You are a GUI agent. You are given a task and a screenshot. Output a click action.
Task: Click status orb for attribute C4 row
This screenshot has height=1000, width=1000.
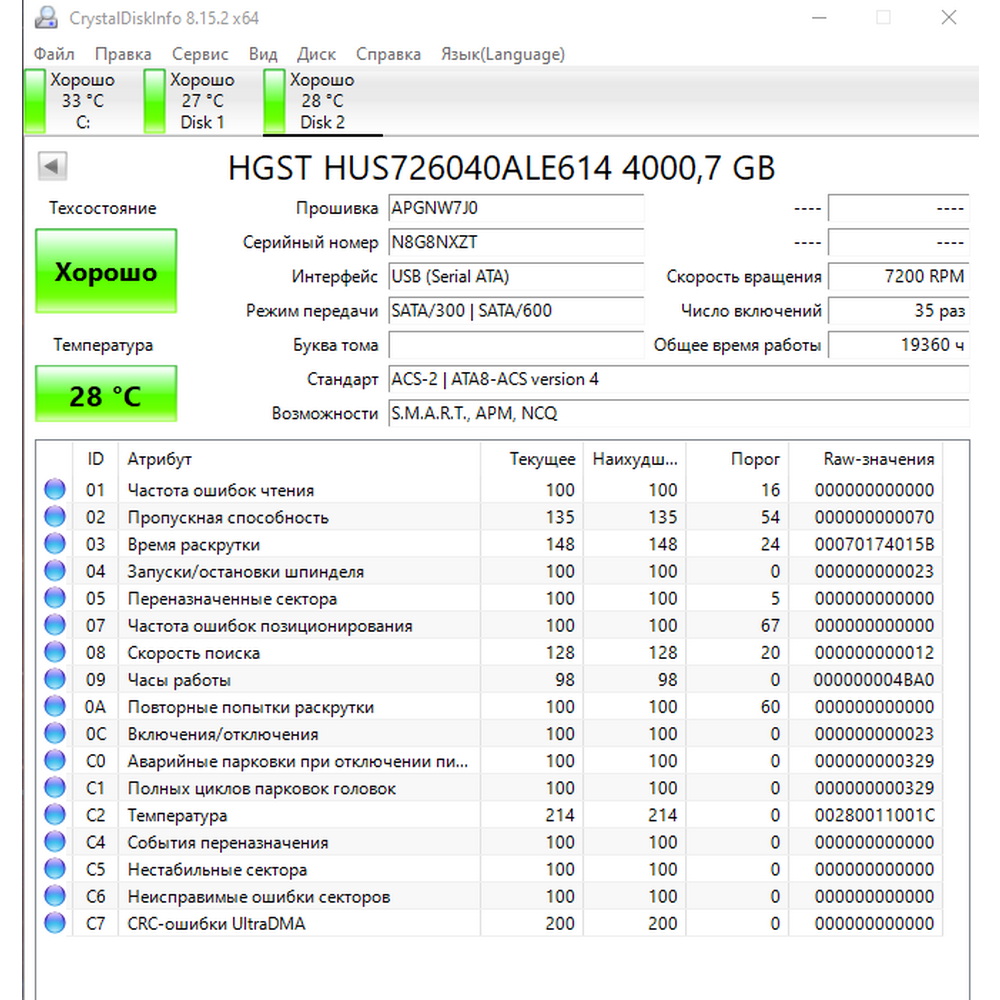pos(55,842)
